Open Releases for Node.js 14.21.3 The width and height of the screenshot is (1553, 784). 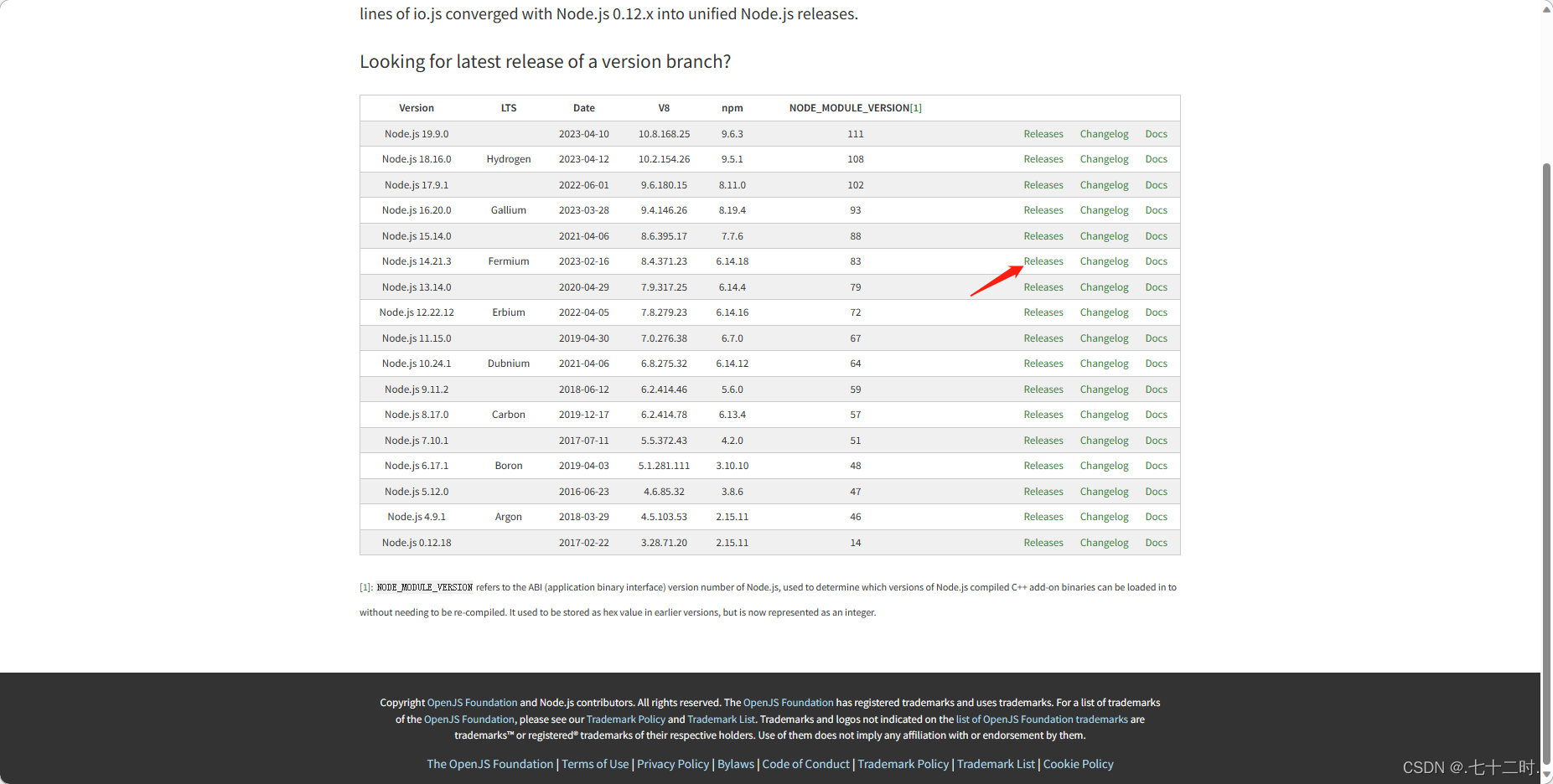coord(1043,261)
